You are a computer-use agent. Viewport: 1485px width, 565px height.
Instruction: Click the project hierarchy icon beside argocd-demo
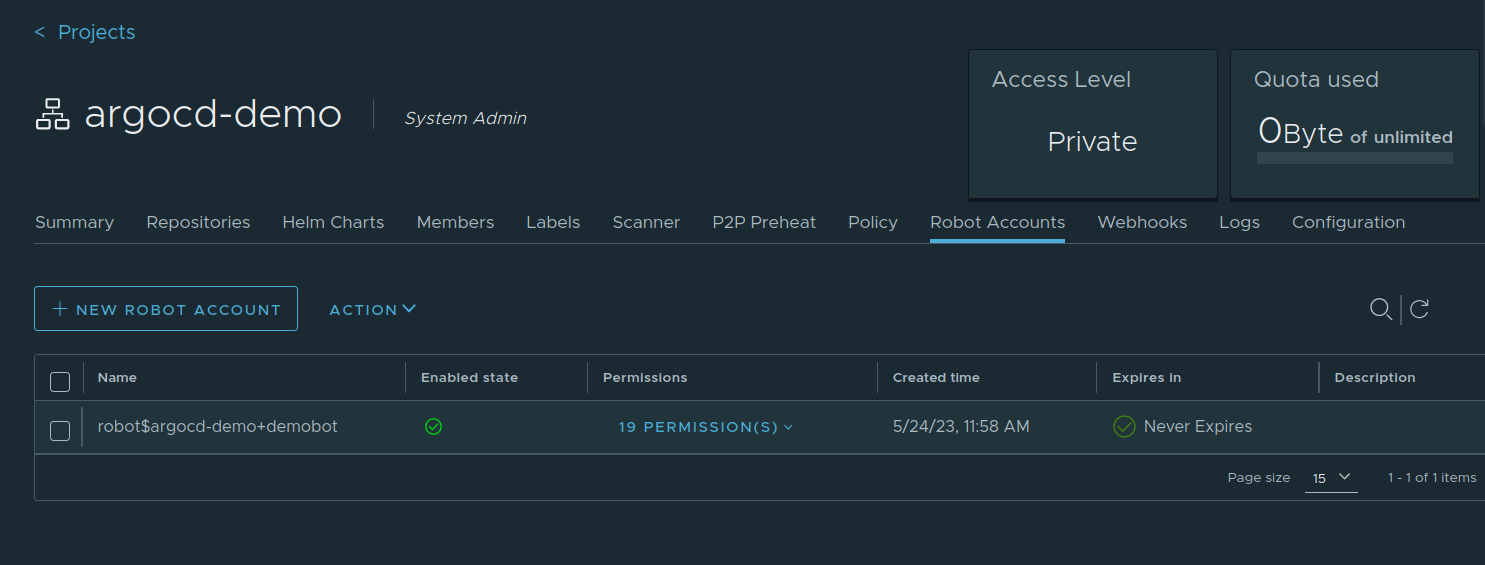pos(52,115)
